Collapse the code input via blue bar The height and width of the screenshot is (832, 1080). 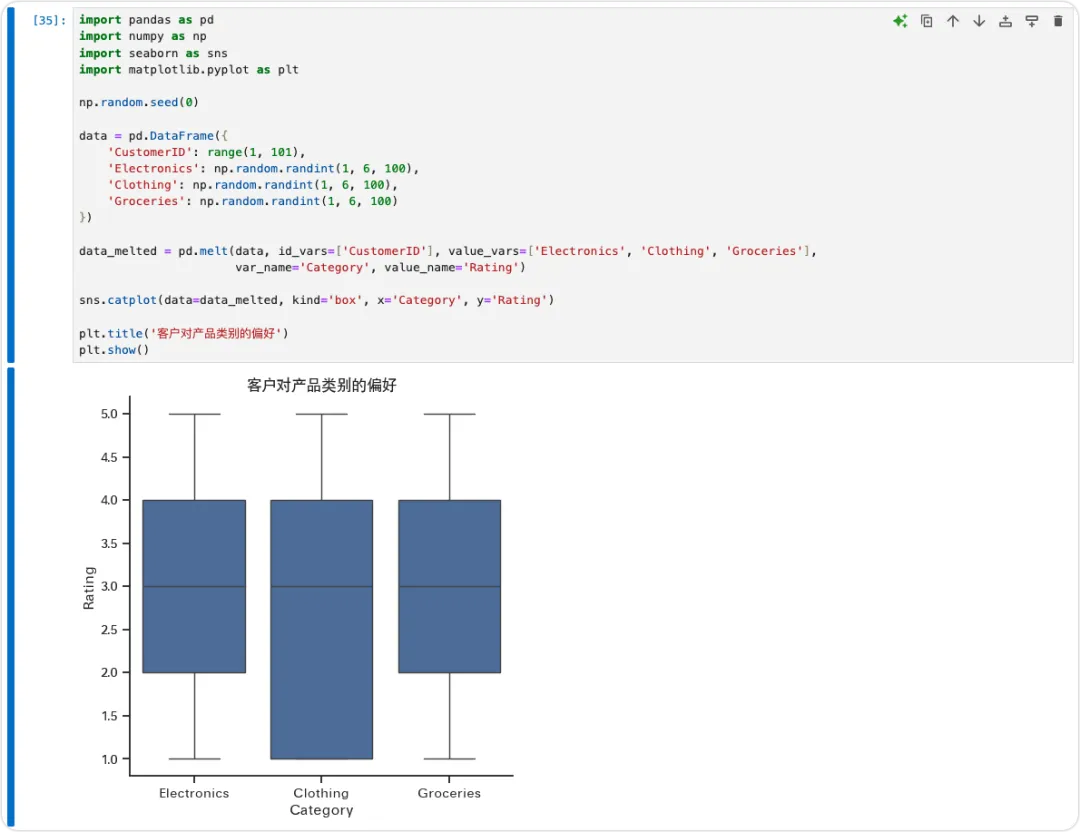pyautogui.click(x=10, y=185)
